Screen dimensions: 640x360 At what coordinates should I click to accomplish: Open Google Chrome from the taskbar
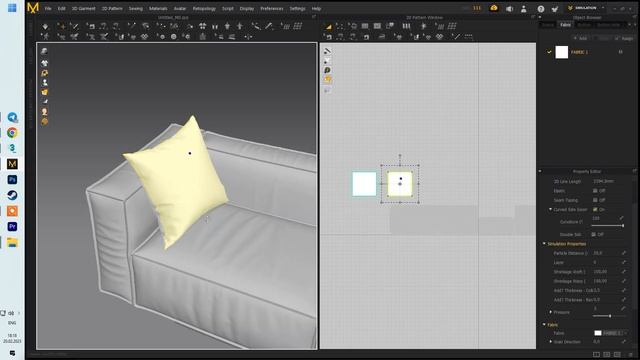tap(12, 133)
